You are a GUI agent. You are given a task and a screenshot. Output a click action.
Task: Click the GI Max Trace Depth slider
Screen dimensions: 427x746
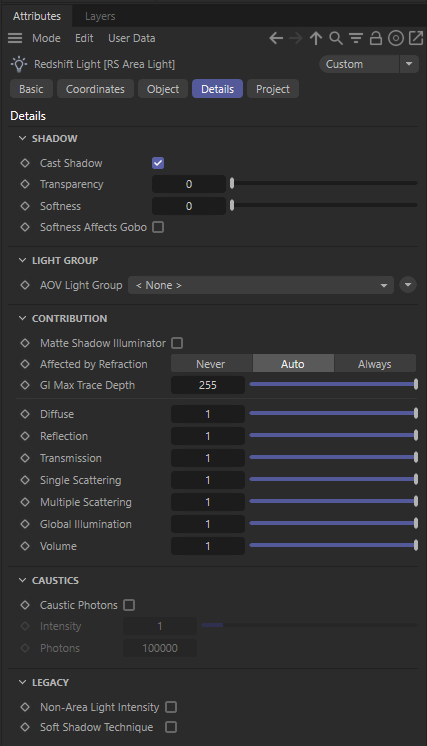pyautogui.click(x=333, y=384)
